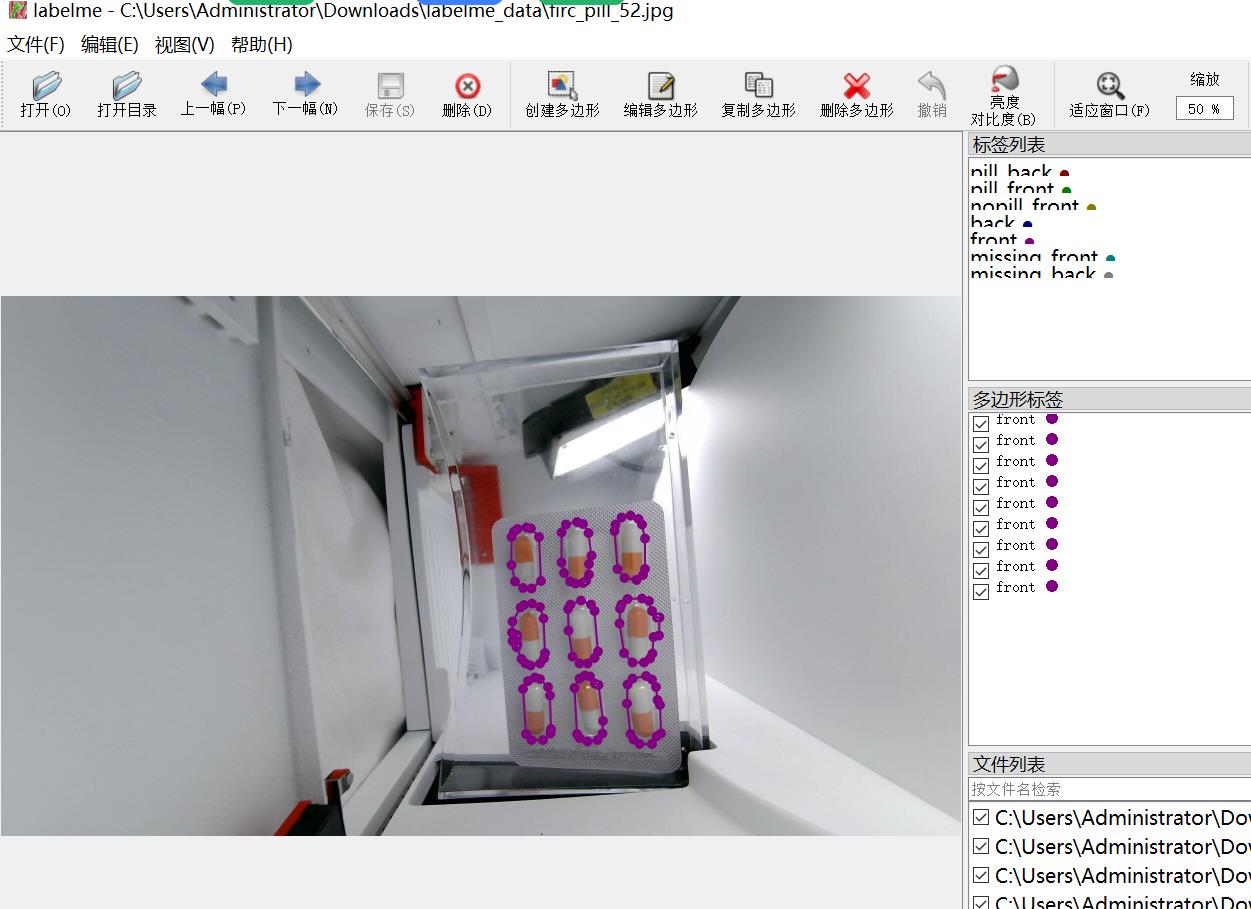Select Edit Polygons (编辑多边形) tool
Screen dimensions: 1251x909
click(x=660, y=94)
